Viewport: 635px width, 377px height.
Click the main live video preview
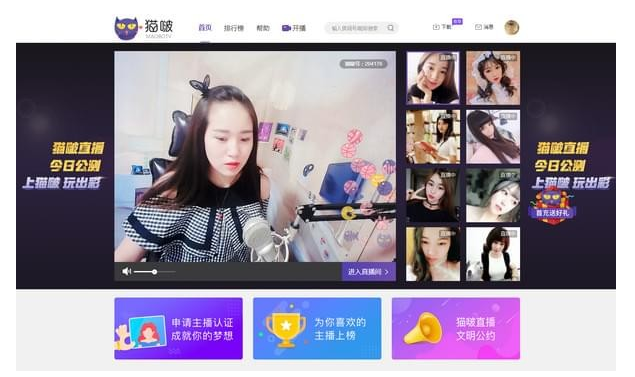pos(255,156)
